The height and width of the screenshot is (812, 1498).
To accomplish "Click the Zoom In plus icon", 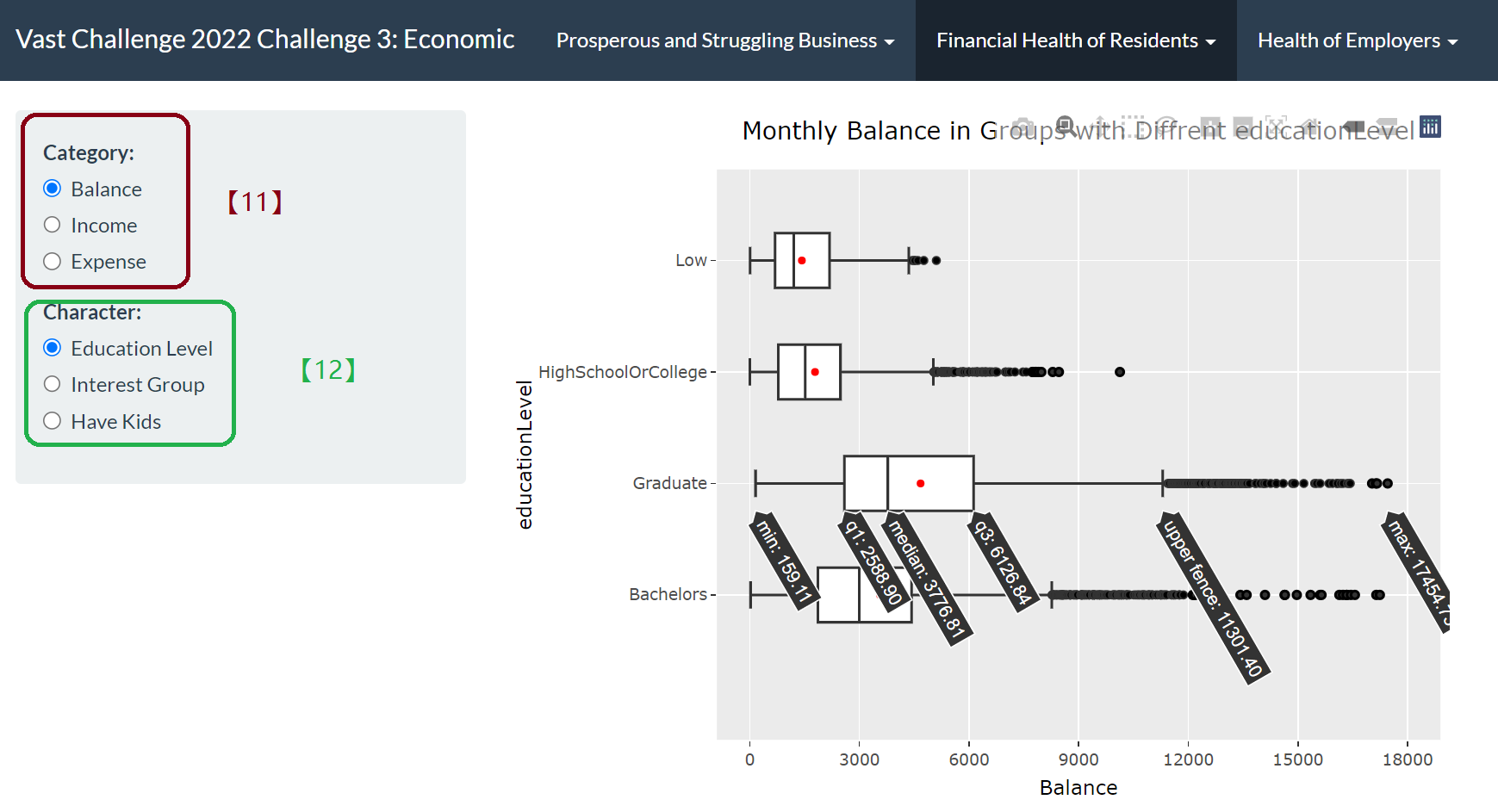I will 1210,127.
